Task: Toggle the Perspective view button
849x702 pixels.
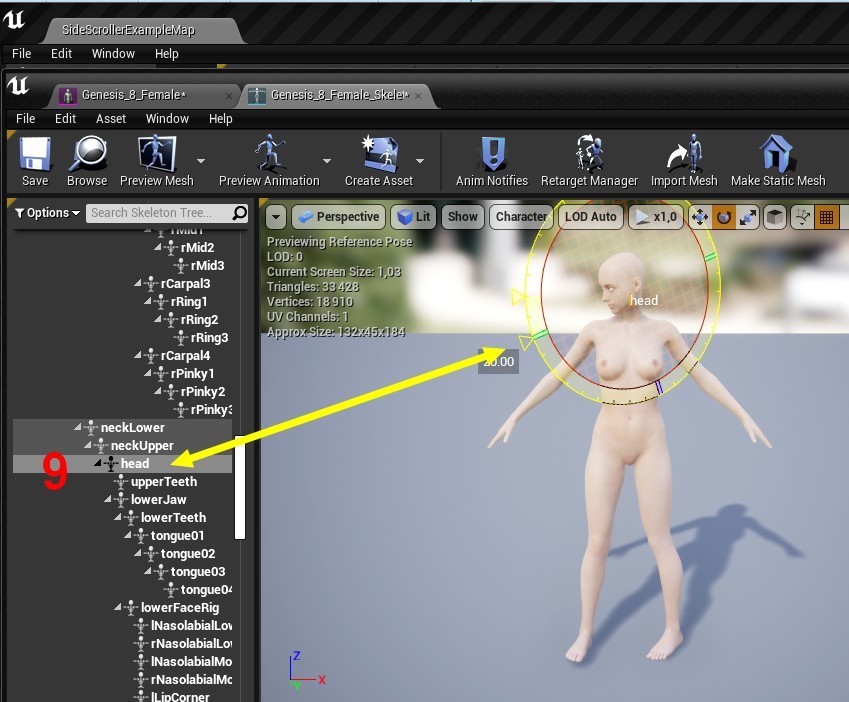Action: [x=339, y=217]
